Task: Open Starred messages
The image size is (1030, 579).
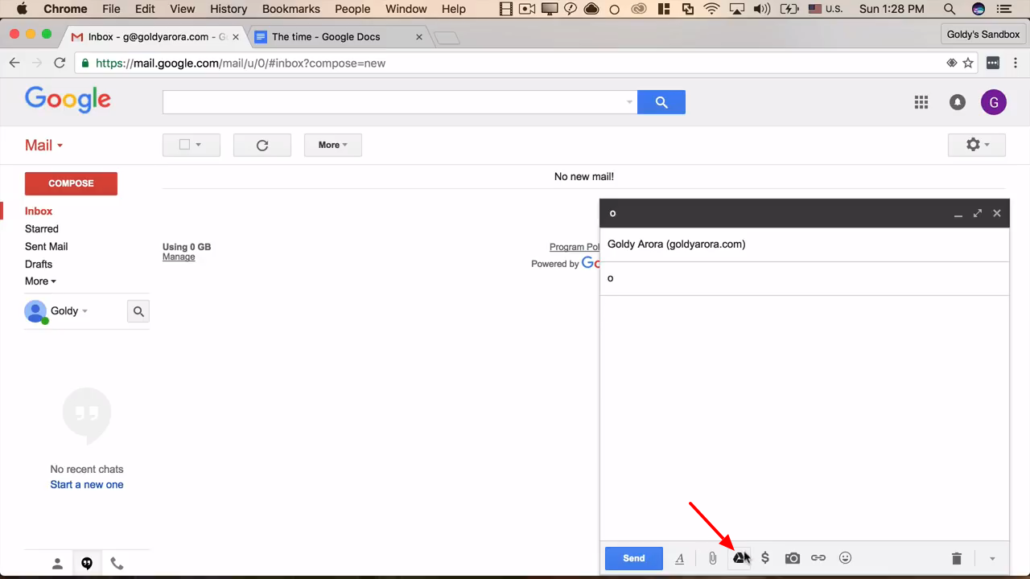Action: [41, 229]
